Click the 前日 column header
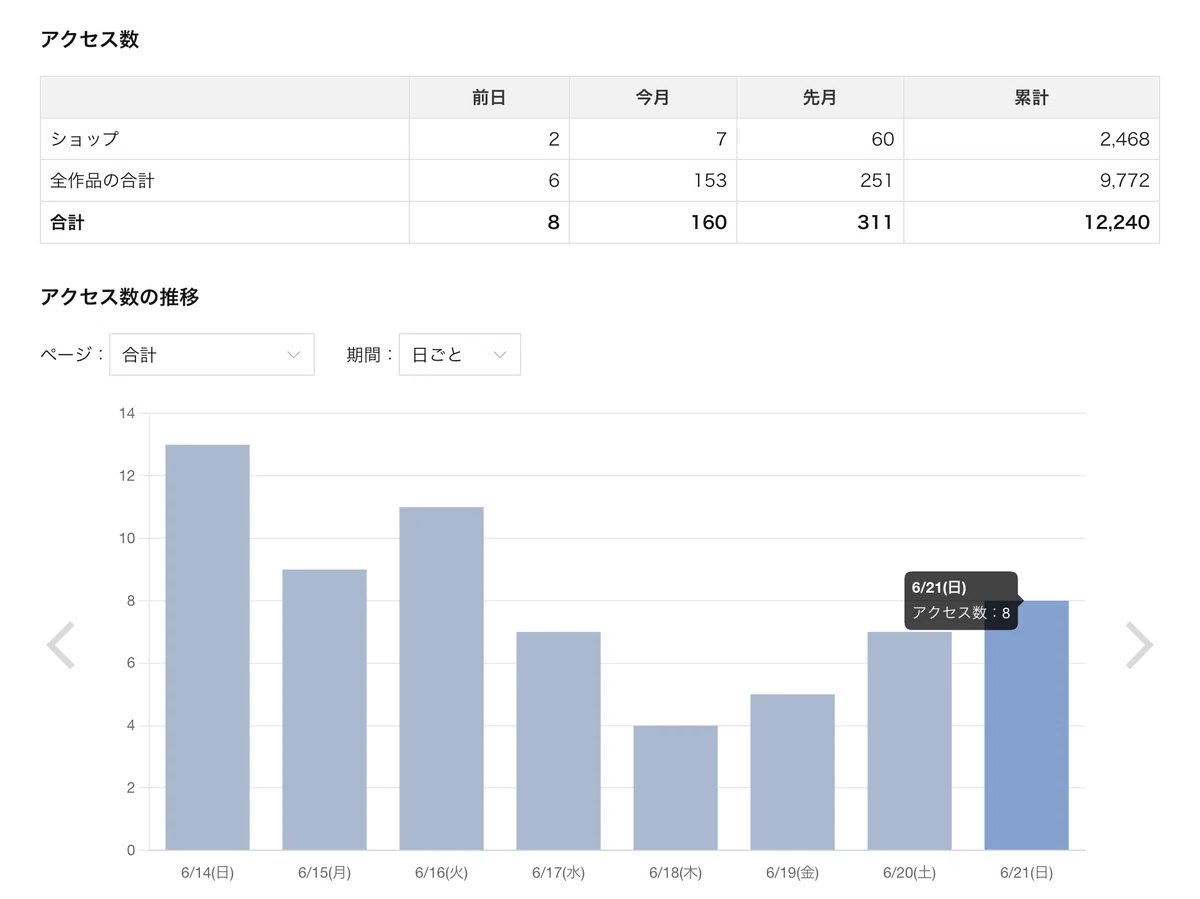The width and height of the screenshot is (1200, 899). click(x=489, y=98)
